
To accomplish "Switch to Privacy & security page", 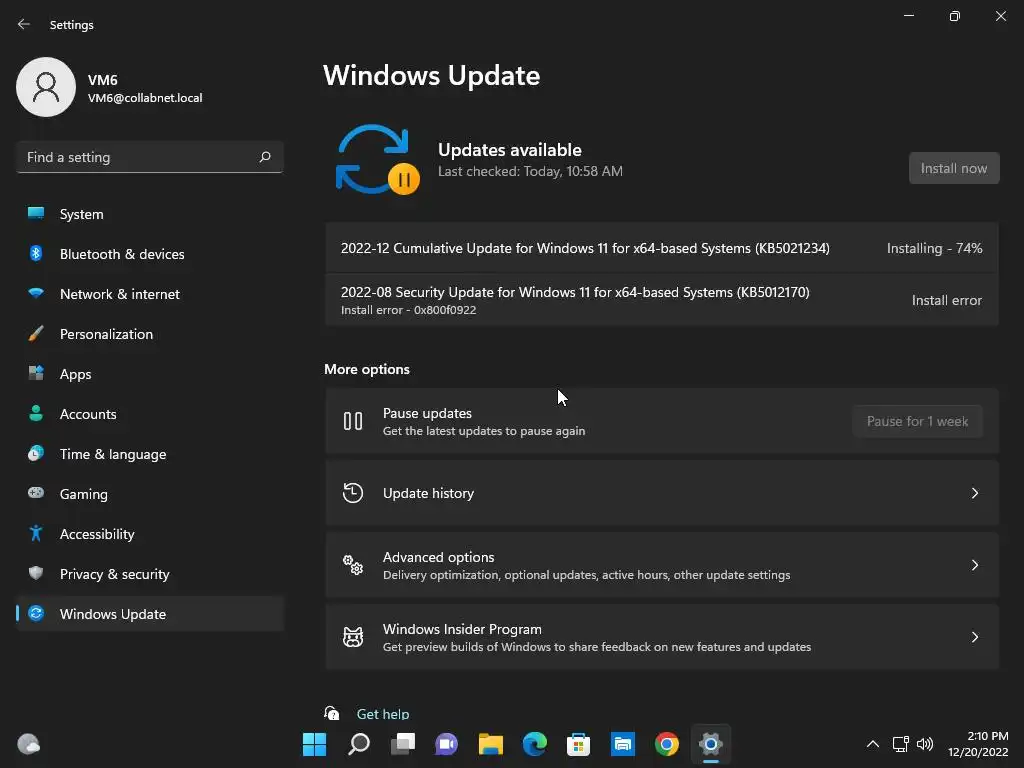I will 150,574.
